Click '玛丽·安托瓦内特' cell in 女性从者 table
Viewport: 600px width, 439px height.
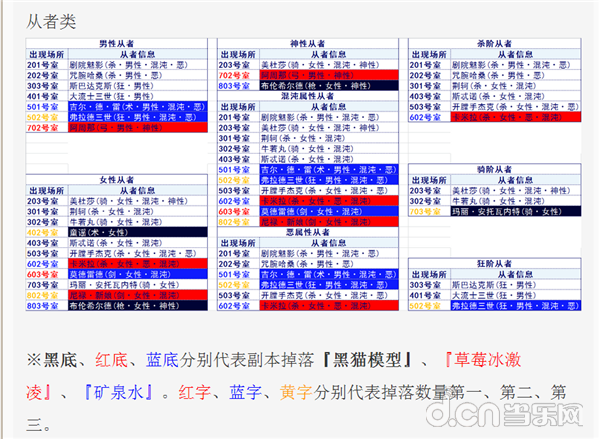click(138, 284)
